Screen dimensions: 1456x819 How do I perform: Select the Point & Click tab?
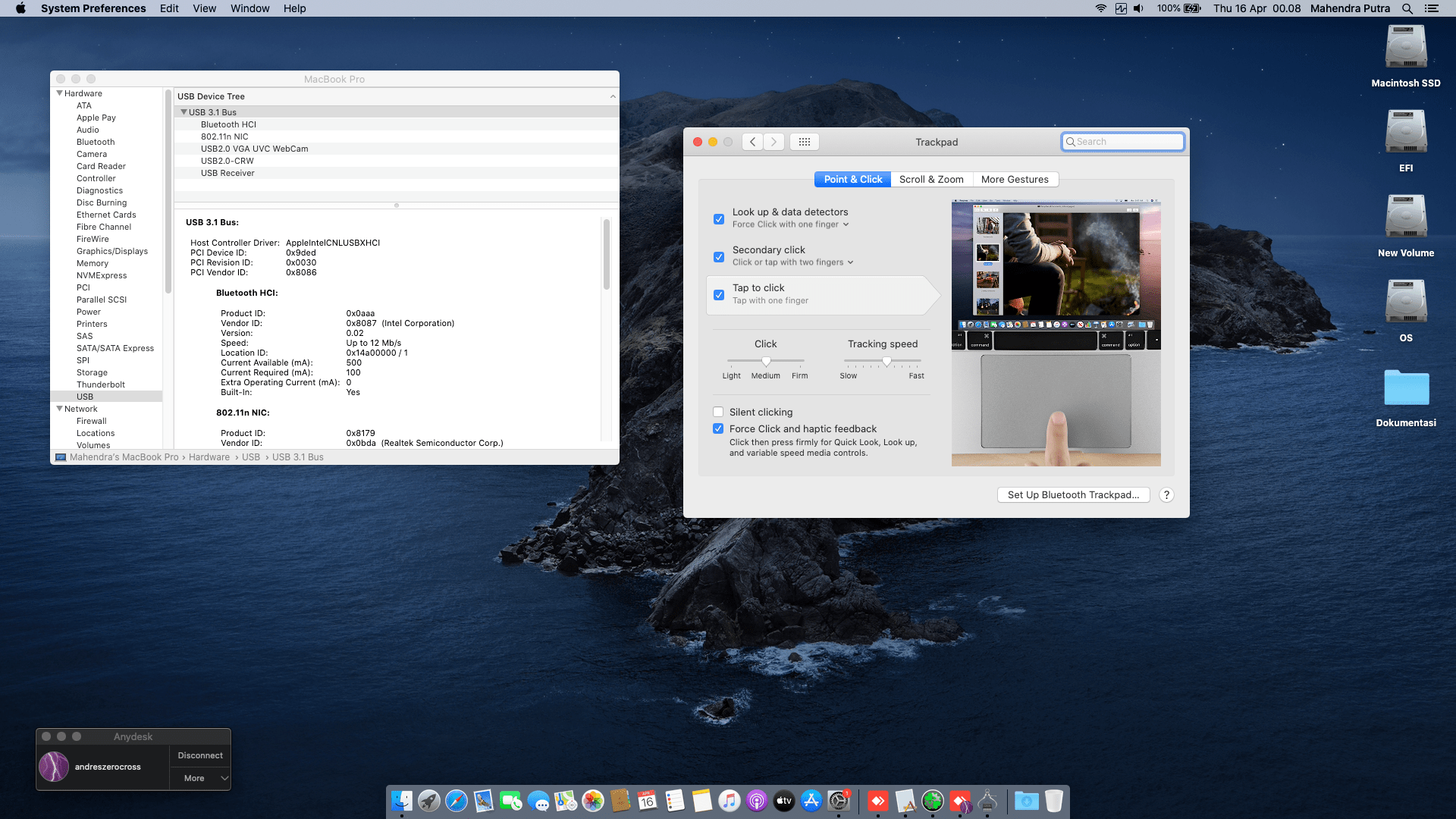853,180
